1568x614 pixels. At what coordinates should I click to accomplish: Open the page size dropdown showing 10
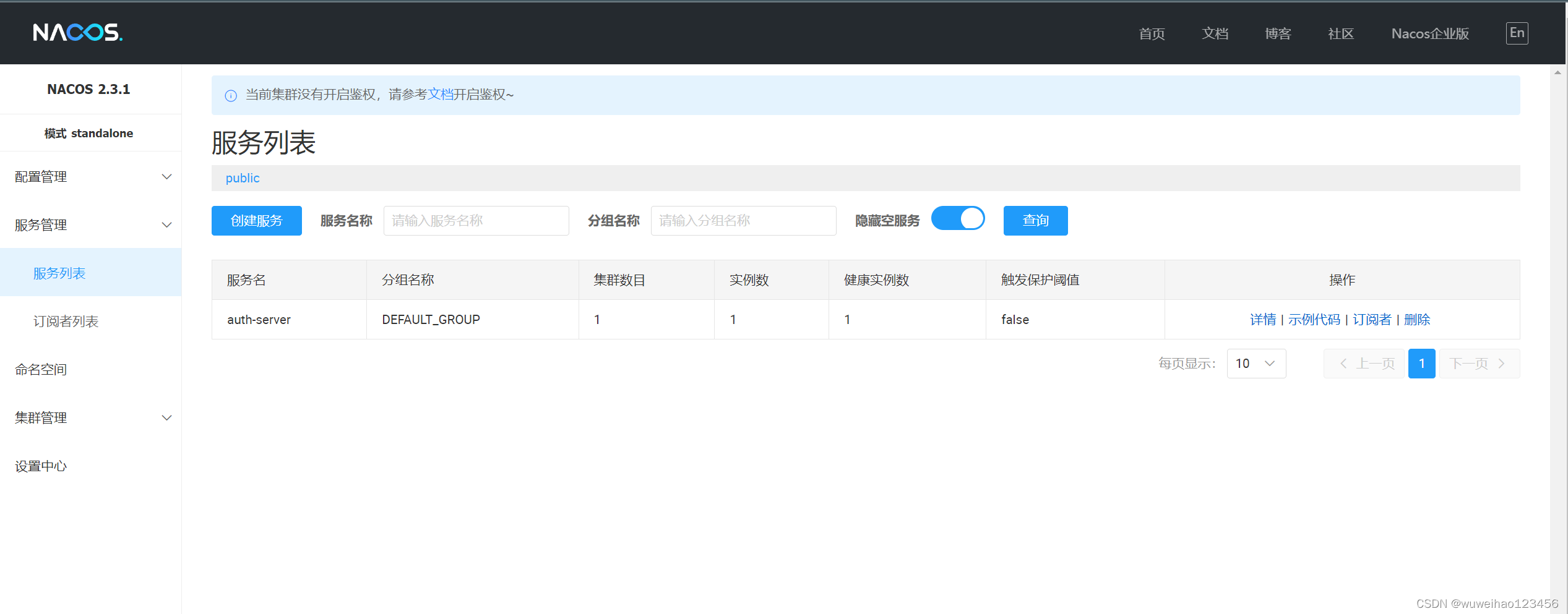point(1256,364)
